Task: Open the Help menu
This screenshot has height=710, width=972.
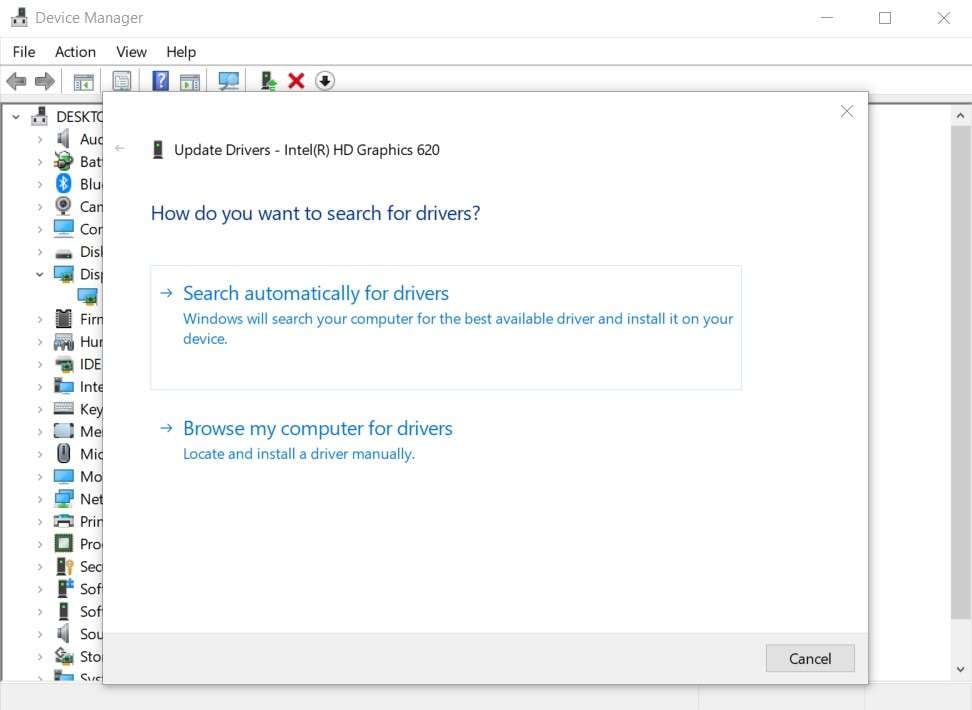Action: pyautogui.click(x=181, y=52)
